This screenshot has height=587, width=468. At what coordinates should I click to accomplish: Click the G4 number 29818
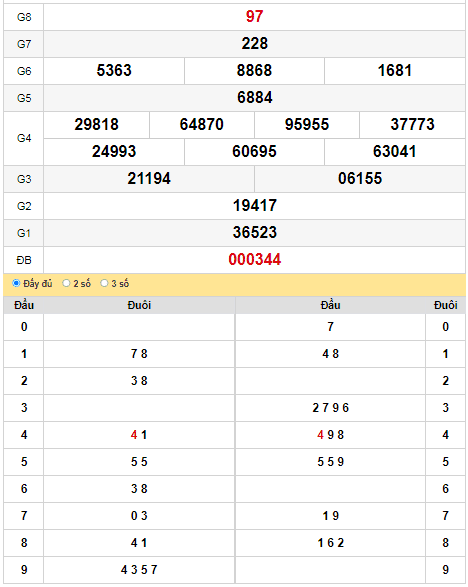pyautogui.click(x=96, y=124)
